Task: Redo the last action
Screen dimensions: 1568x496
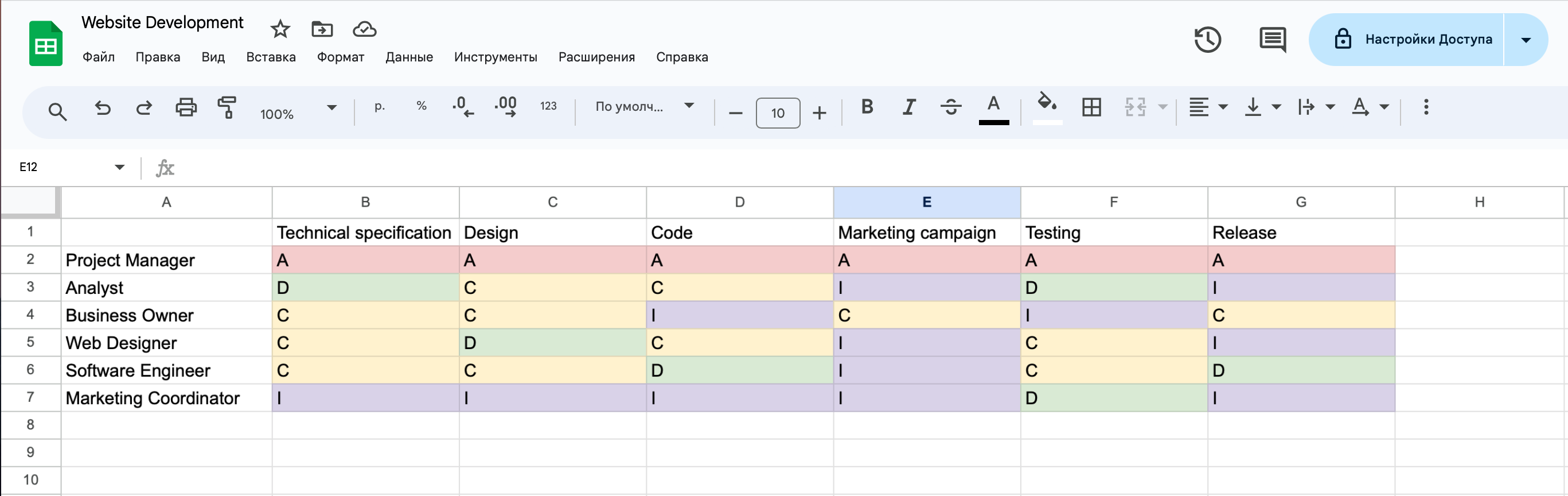Action: (x=143, y=108)
